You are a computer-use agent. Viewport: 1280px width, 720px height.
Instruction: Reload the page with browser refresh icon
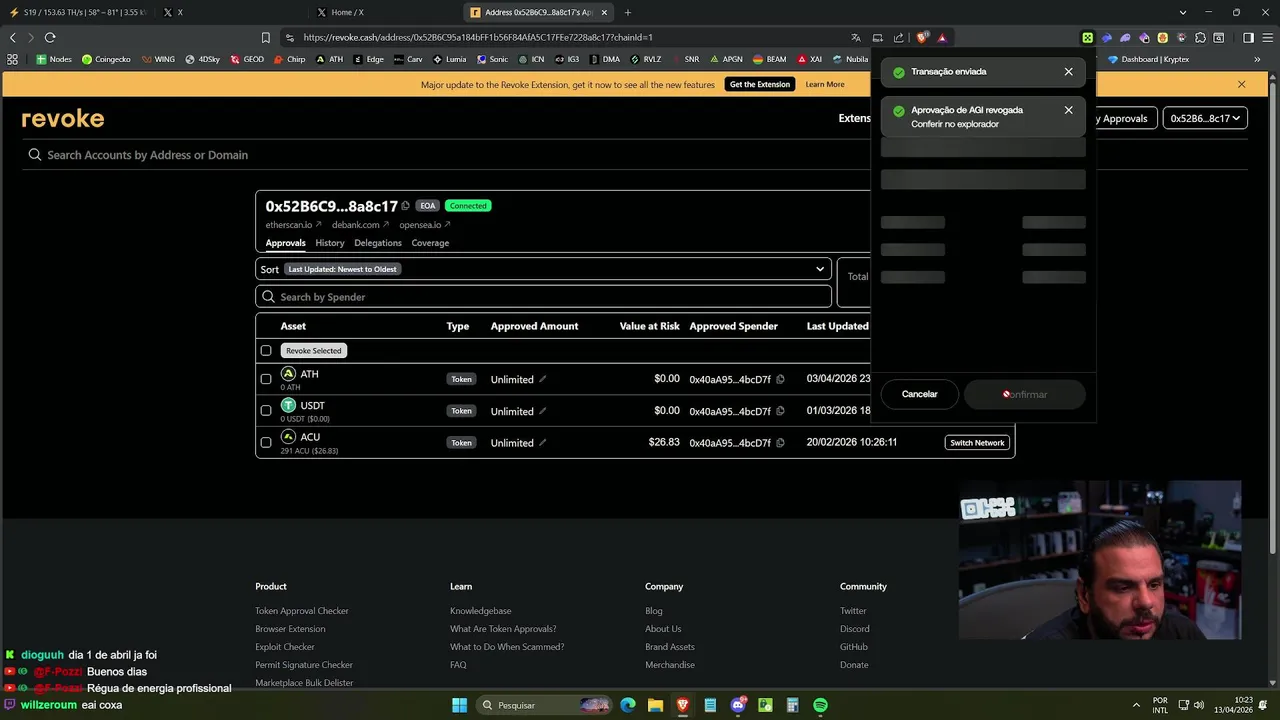pos(50,37)
